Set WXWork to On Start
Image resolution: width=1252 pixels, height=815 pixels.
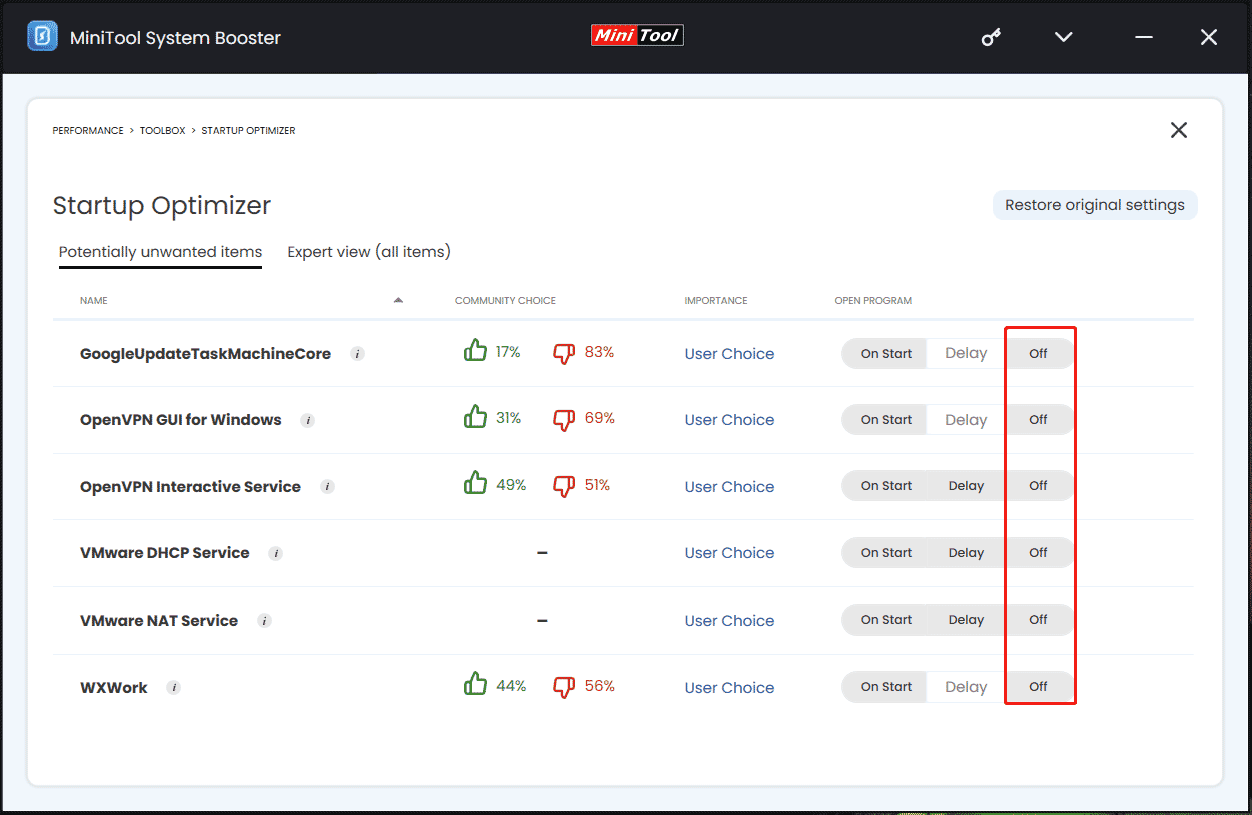tap(886, 687)
